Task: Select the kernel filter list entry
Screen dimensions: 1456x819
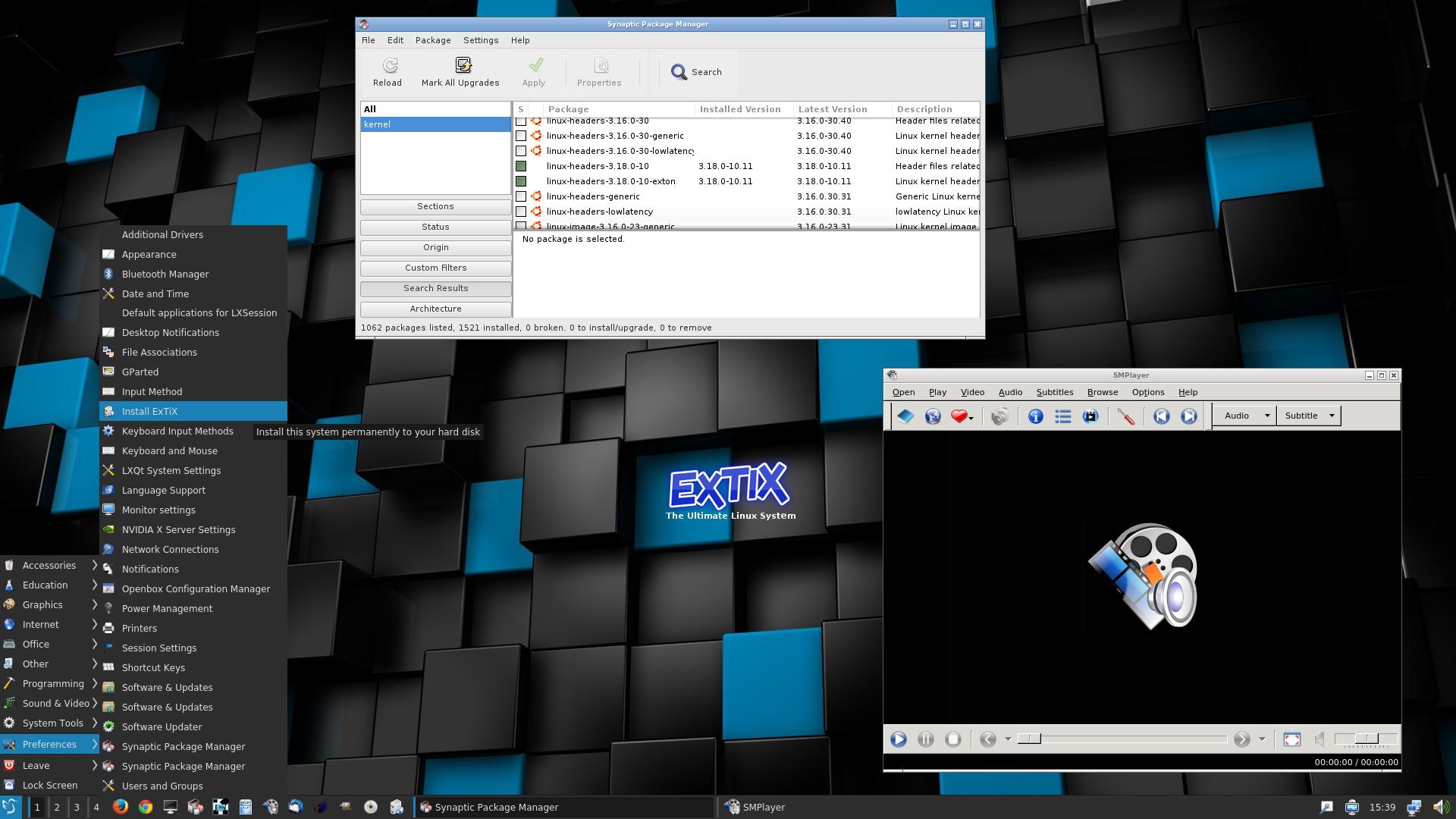Action: (435, 124)
